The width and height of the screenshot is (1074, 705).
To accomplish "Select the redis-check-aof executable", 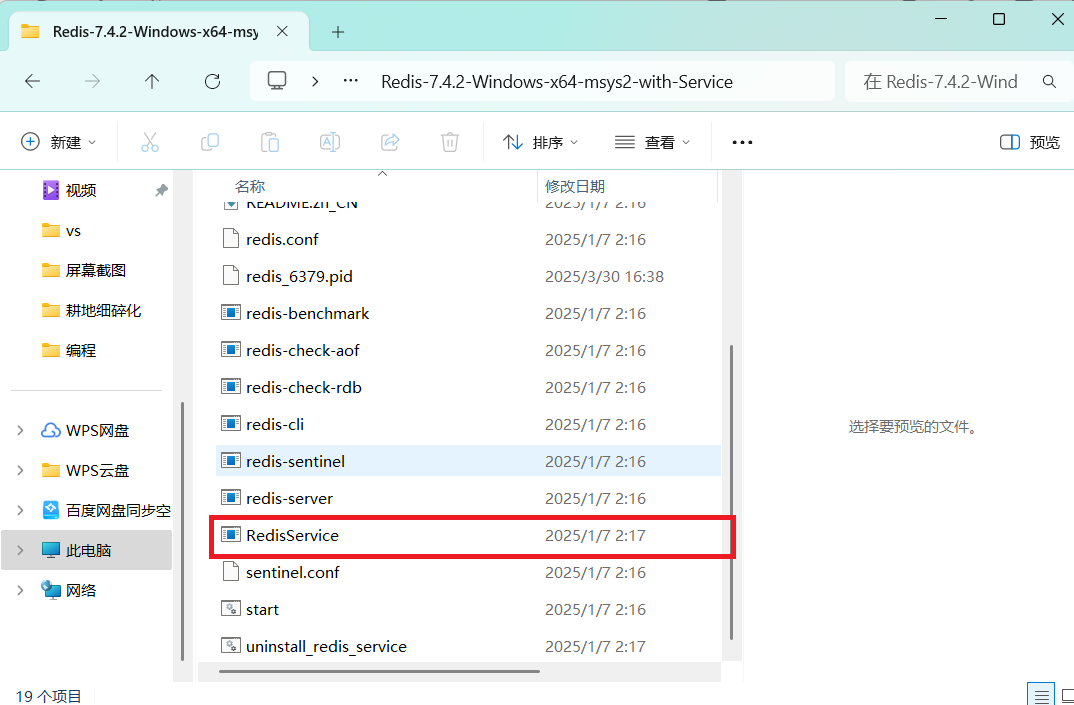I will pyautogui.click(x=469, y=350).
